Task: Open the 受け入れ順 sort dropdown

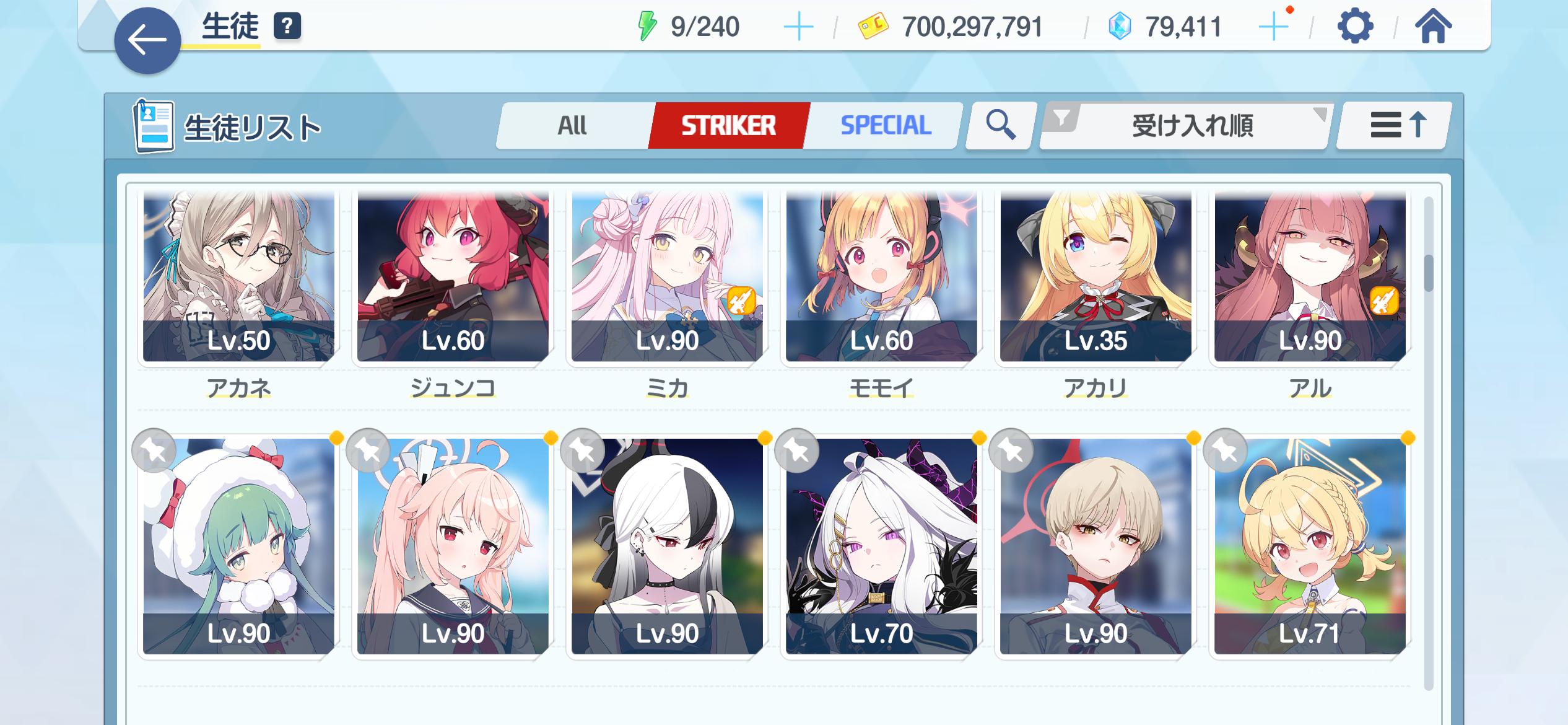Action: click(x=1192, y=126)
